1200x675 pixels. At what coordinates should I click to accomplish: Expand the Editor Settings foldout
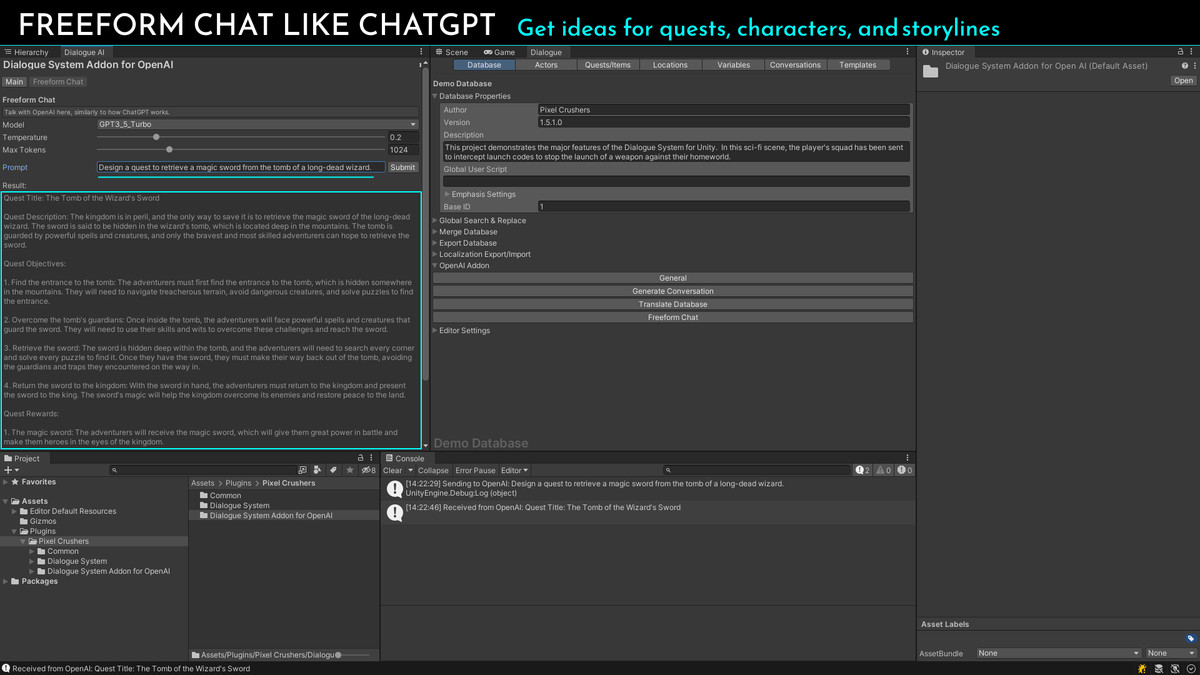(x=435, y=330)
